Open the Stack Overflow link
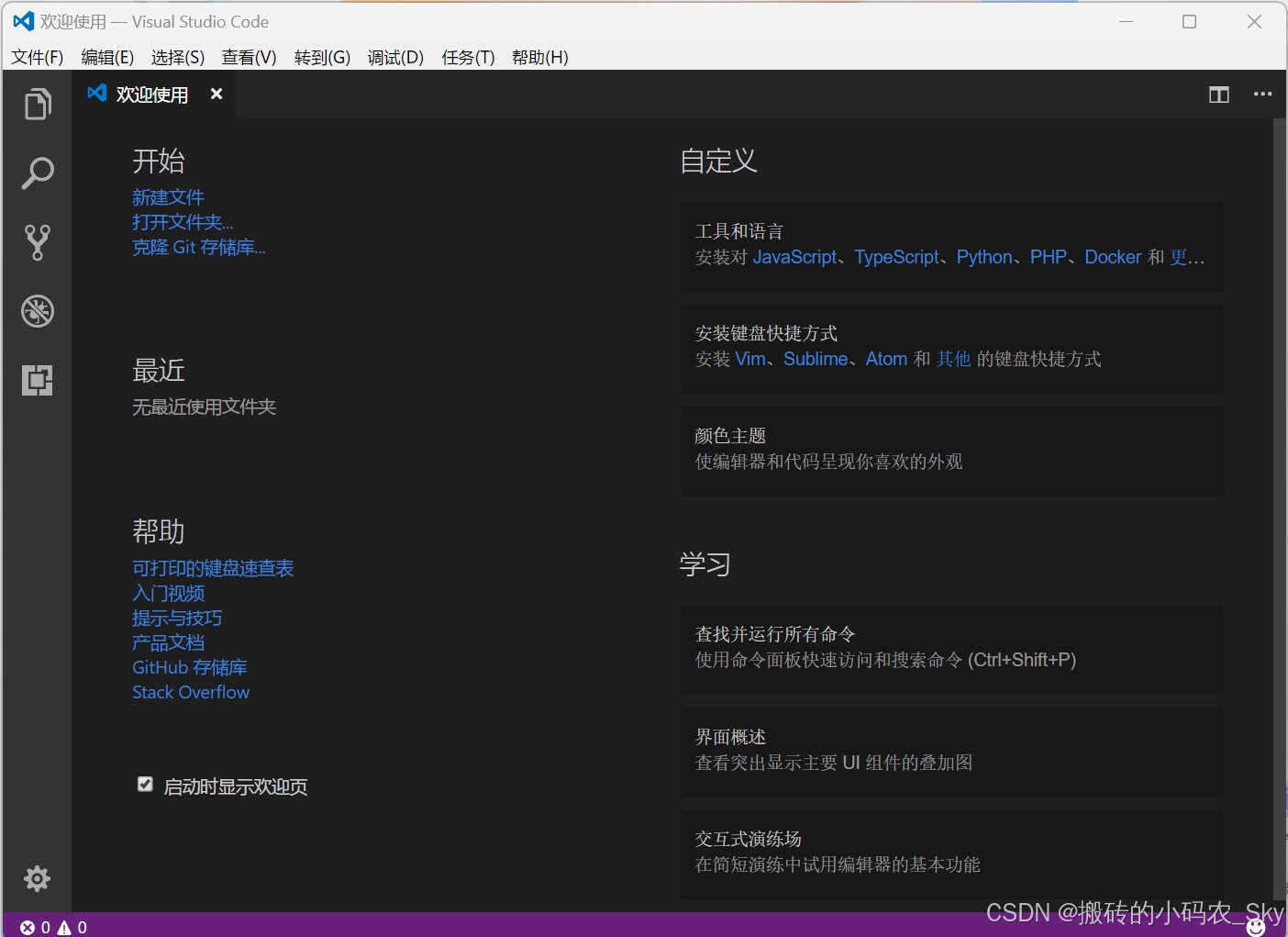The height and width of the screenshot is (937, 1288). (191, 692)
